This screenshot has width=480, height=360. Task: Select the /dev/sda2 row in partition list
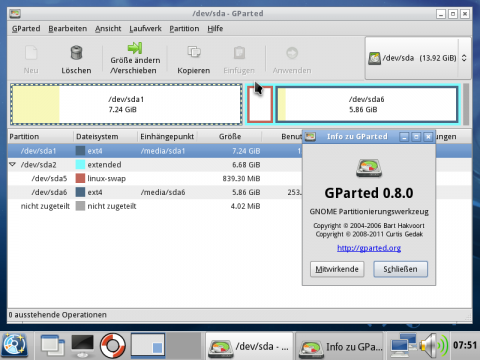click(155, 165)
